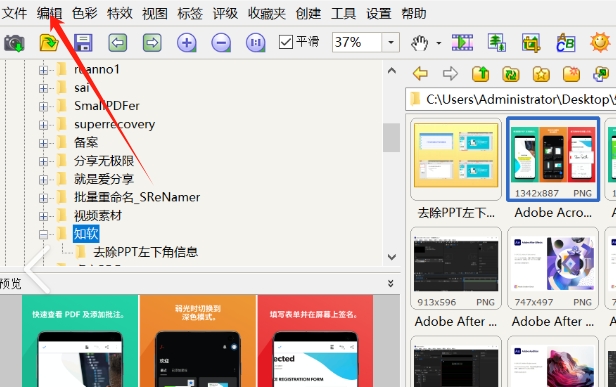Click the camera screen capture icon
Screen dimensions: 616x387
tap(14, 42)
